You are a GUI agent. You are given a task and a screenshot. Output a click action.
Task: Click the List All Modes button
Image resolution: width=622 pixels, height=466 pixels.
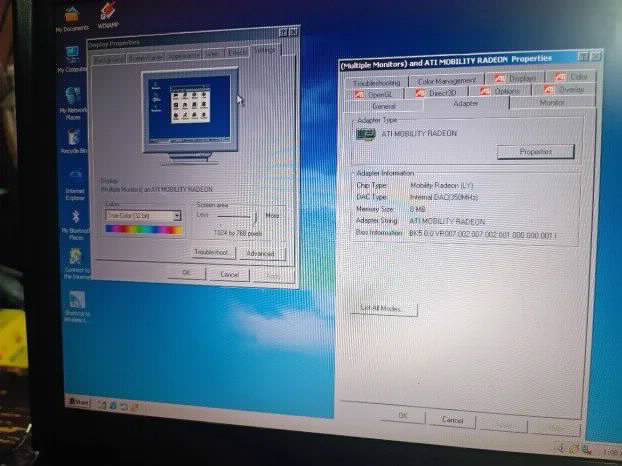click(384, 309)
